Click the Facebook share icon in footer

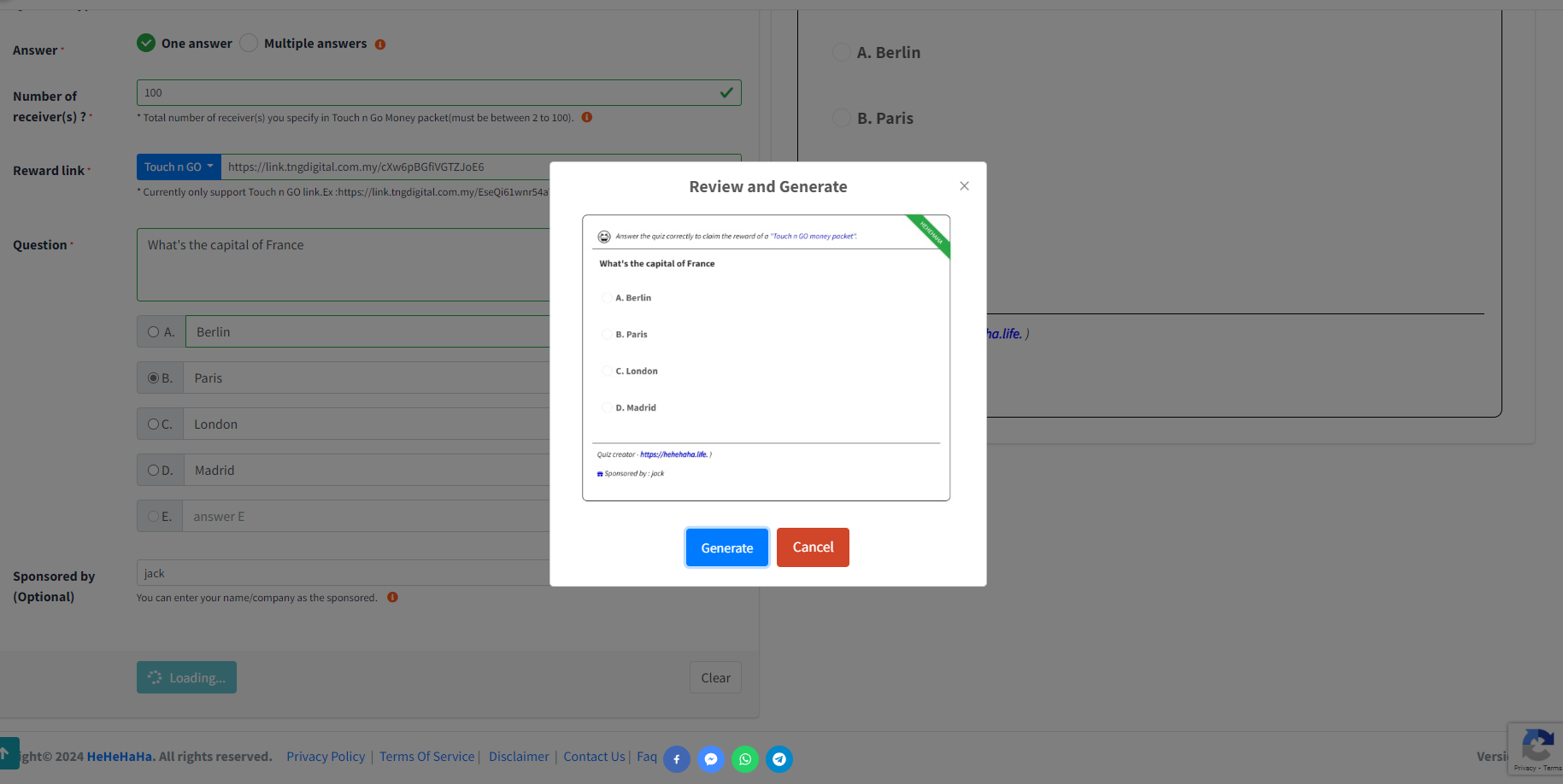click(676, 759)
